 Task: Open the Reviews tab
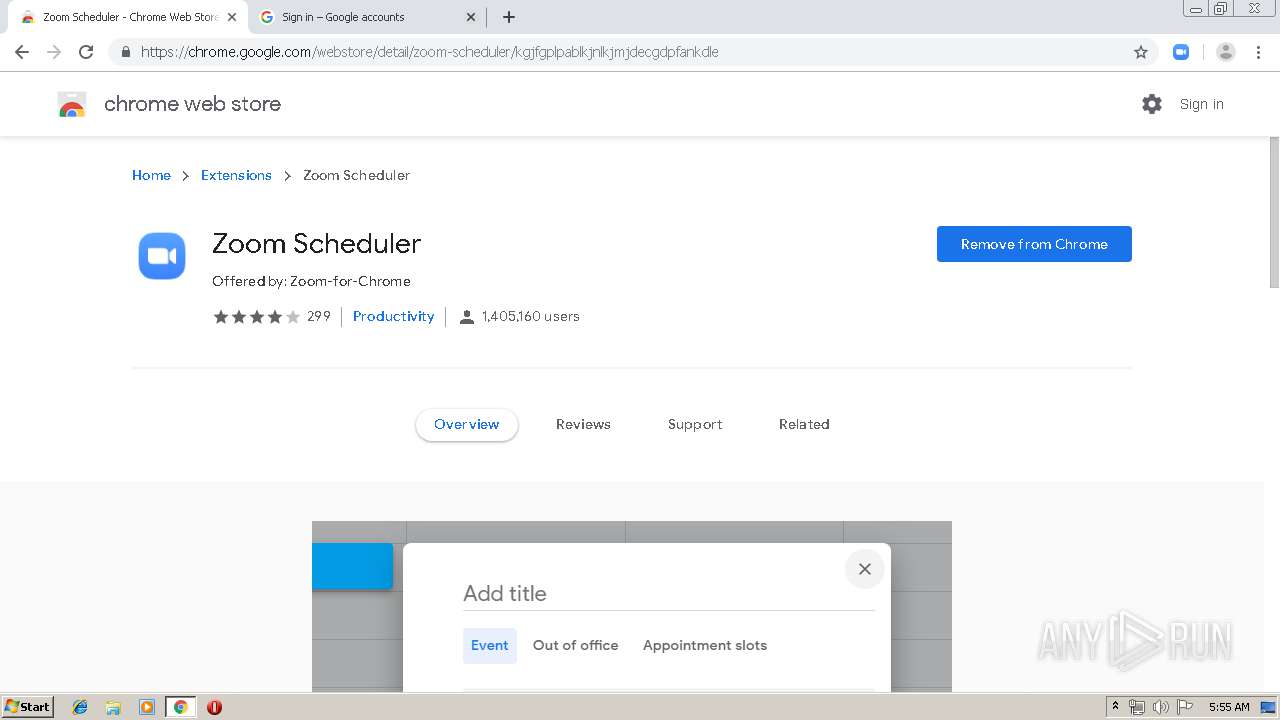point(583,424)
